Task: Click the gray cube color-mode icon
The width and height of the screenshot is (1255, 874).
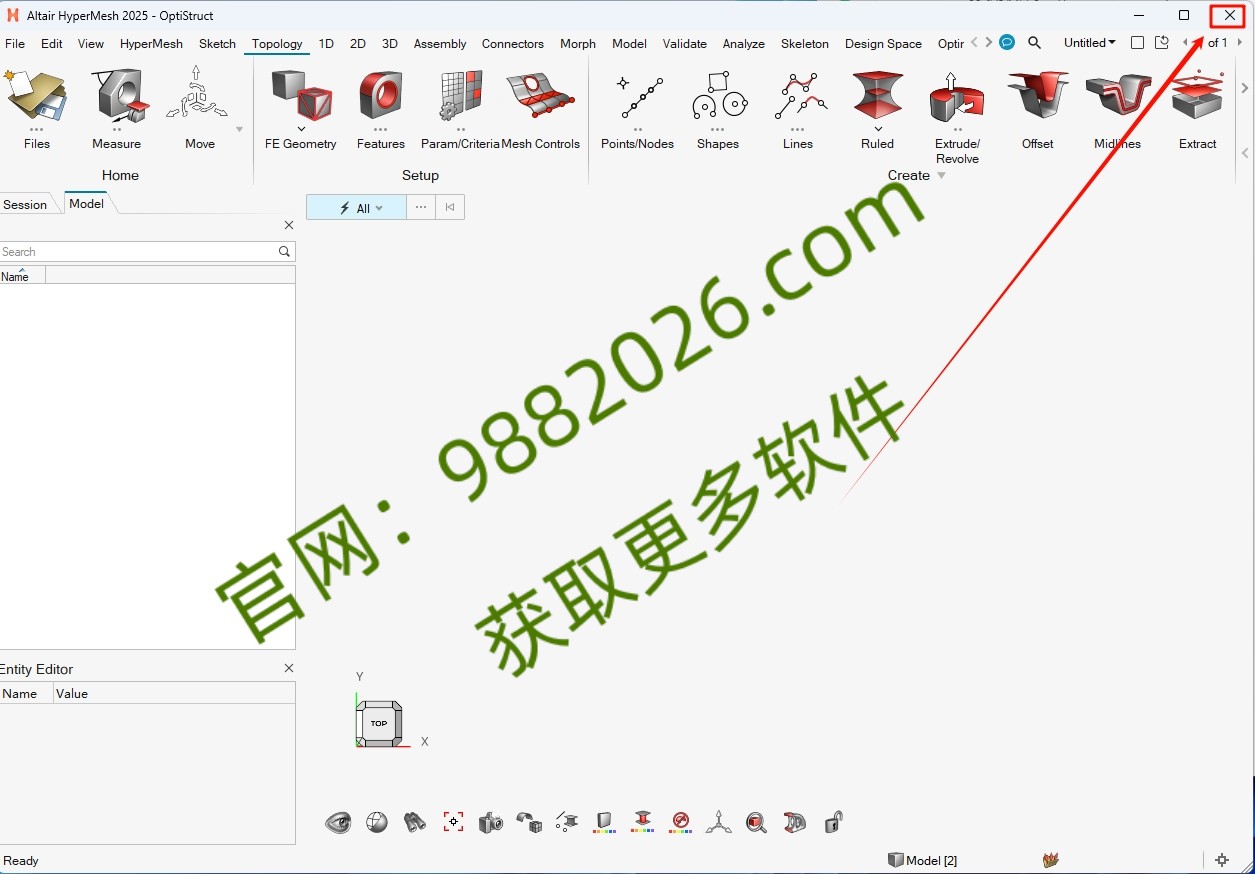Action: 604,822
